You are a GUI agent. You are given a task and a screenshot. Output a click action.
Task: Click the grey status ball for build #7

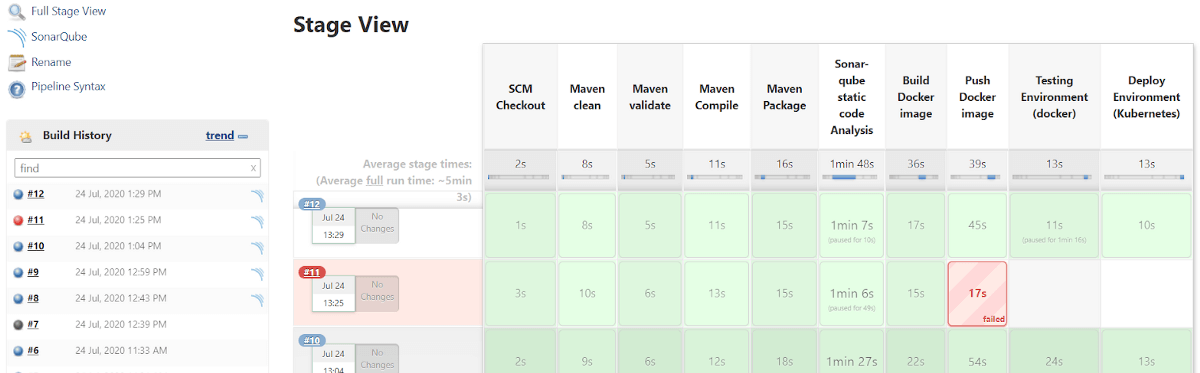(18, 324)
